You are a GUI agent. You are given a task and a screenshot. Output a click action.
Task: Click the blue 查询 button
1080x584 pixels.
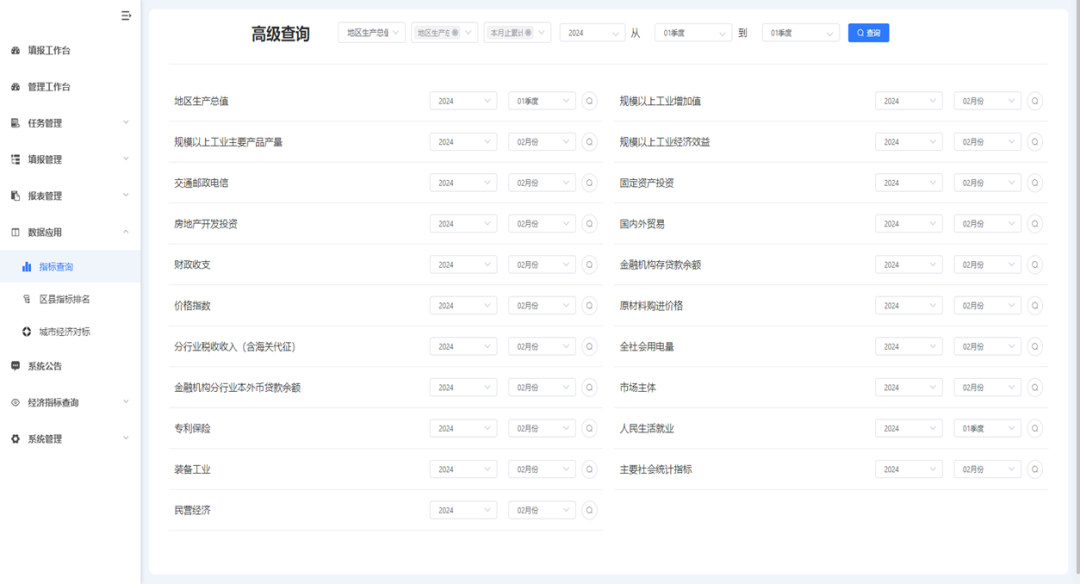coord(868,33)
